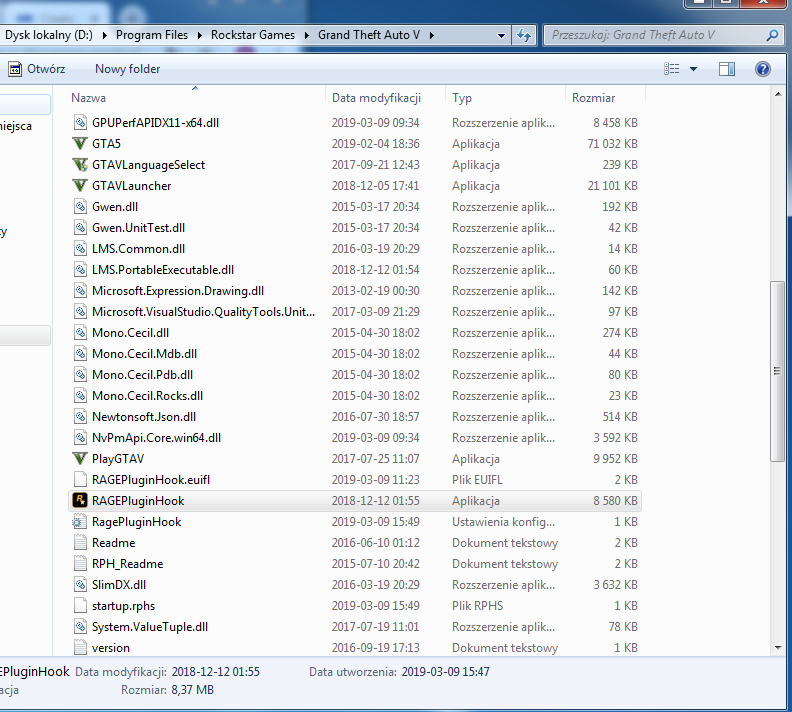This screenshot has height=712, width=792.
Task: Select the Gwen.UnitTest.dll file name
Action: 138,228
